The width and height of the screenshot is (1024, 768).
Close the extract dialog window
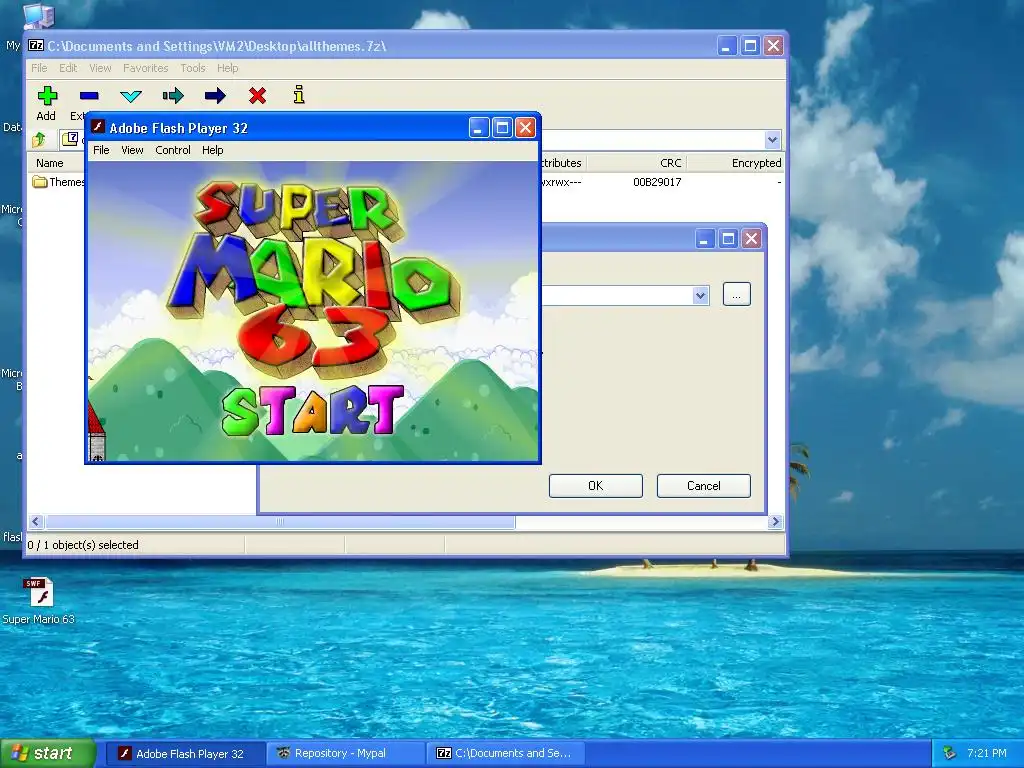pos(752,239)
